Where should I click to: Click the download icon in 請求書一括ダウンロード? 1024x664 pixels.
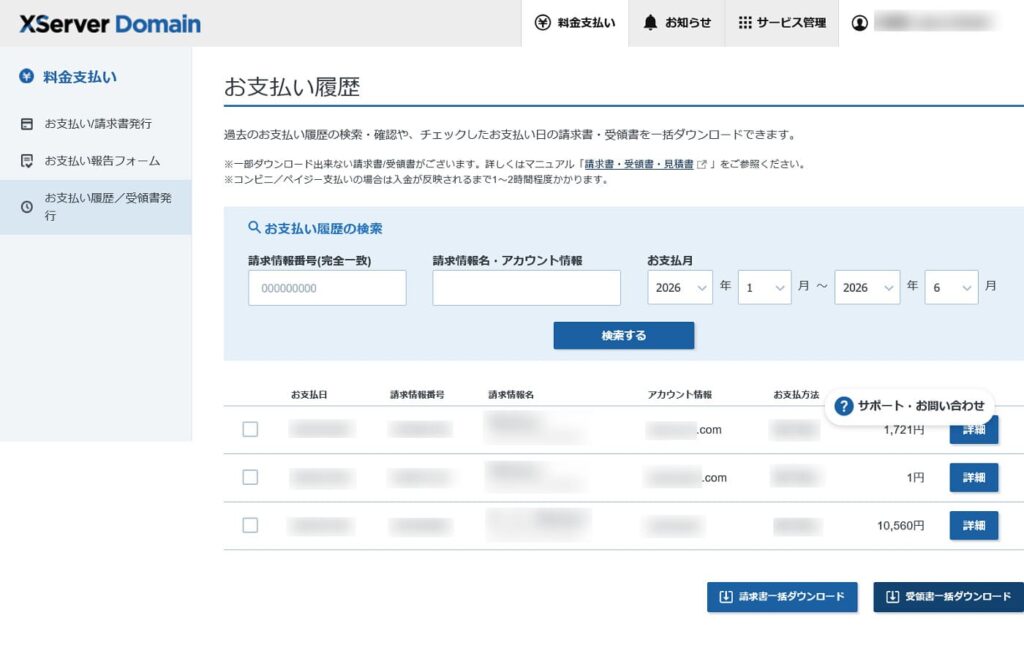pos(726,597)
